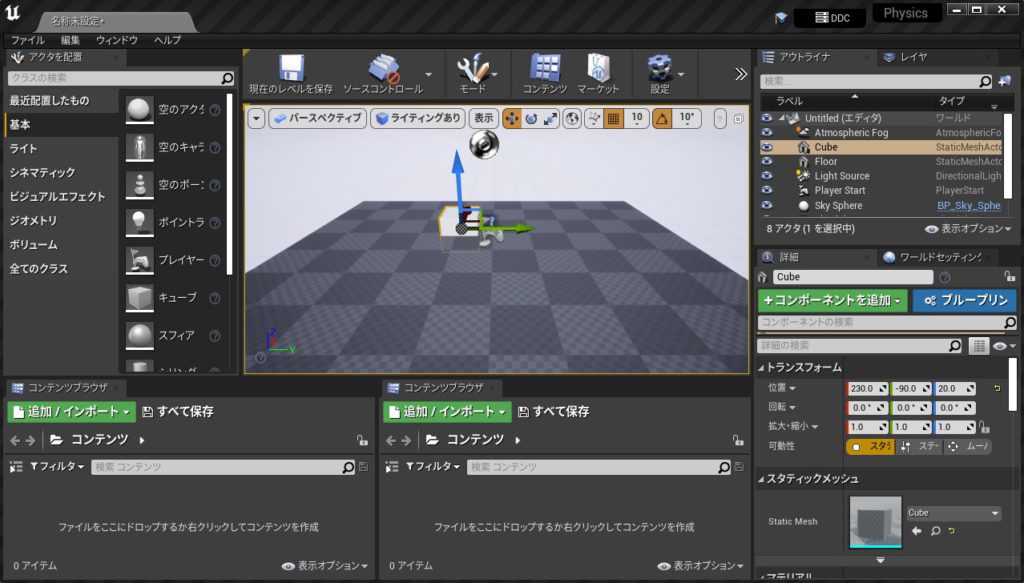Open the BP_Sky_Sphere blueprint link
This screenshot has width=1024, height=583.
[968, 206]
